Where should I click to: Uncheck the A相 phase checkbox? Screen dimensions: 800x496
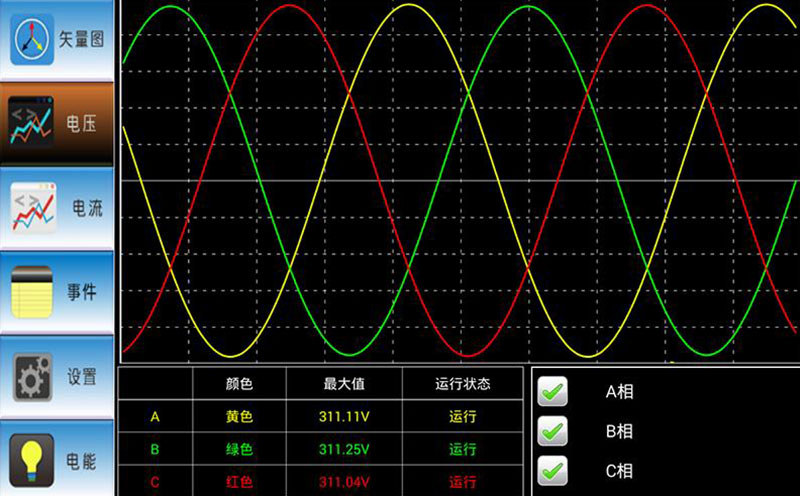pos(553,391)
